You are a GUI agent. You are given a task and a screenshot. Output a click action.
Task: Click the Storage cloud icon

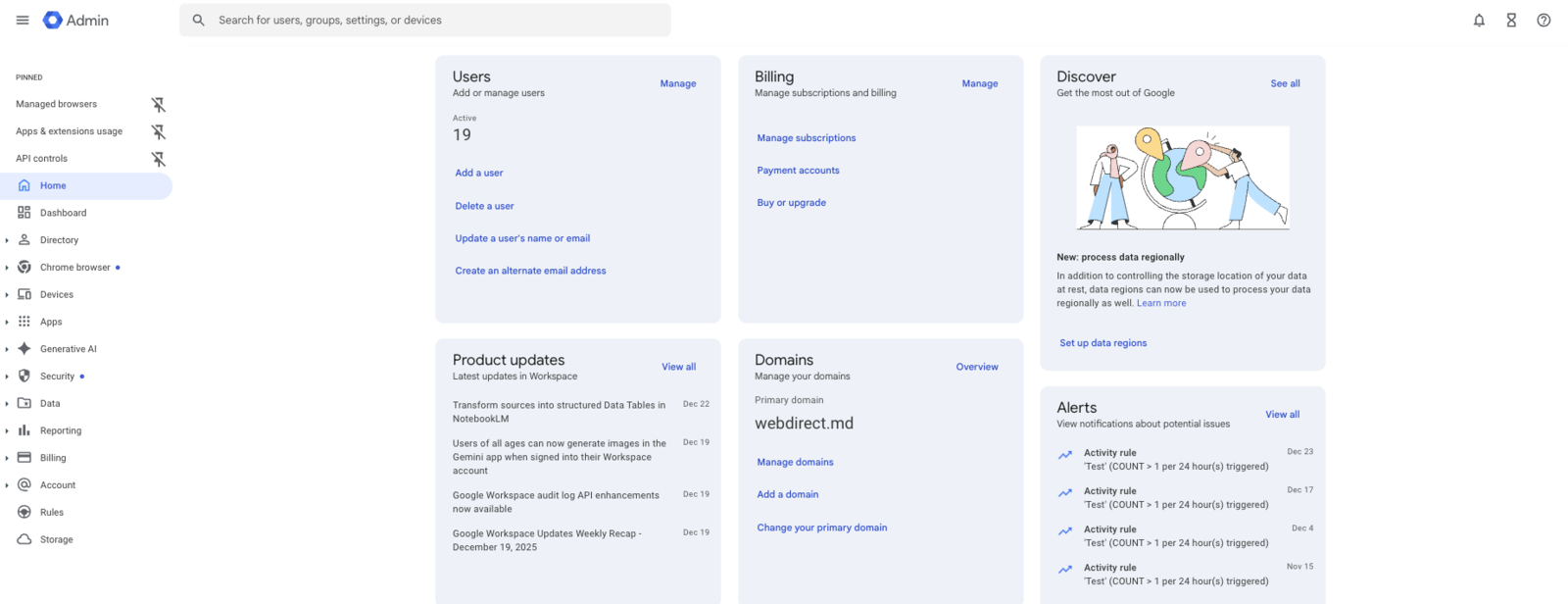[24, 539]
